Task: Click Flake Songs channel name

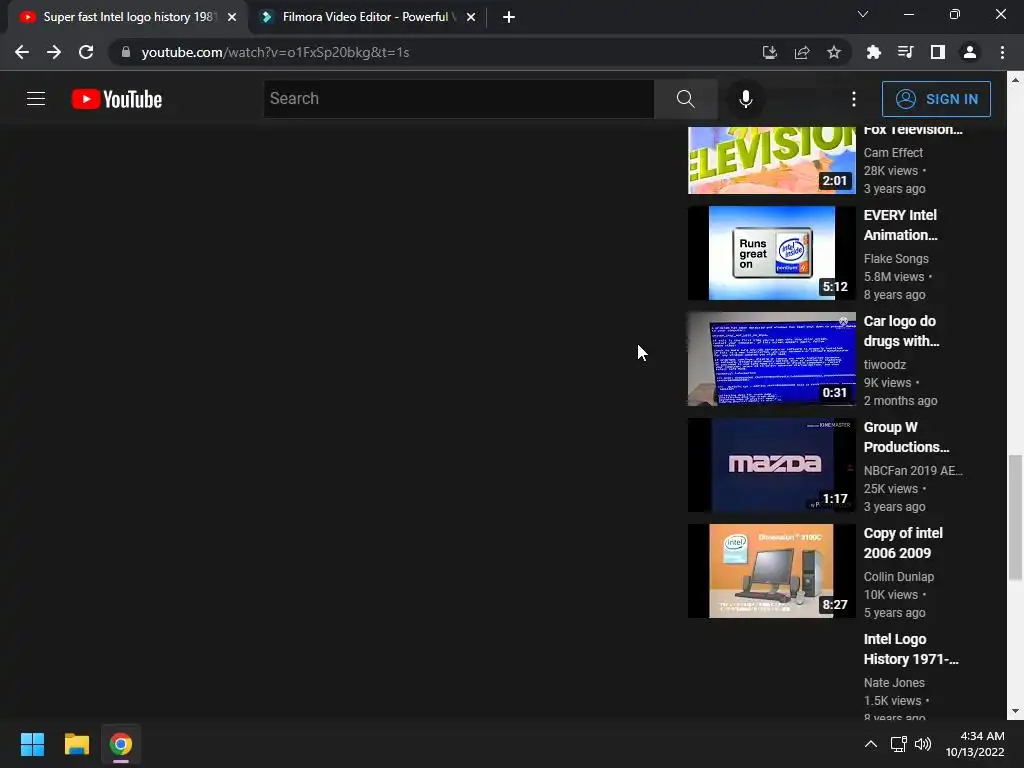Action: pyautogui.click(x=896, y=259)
